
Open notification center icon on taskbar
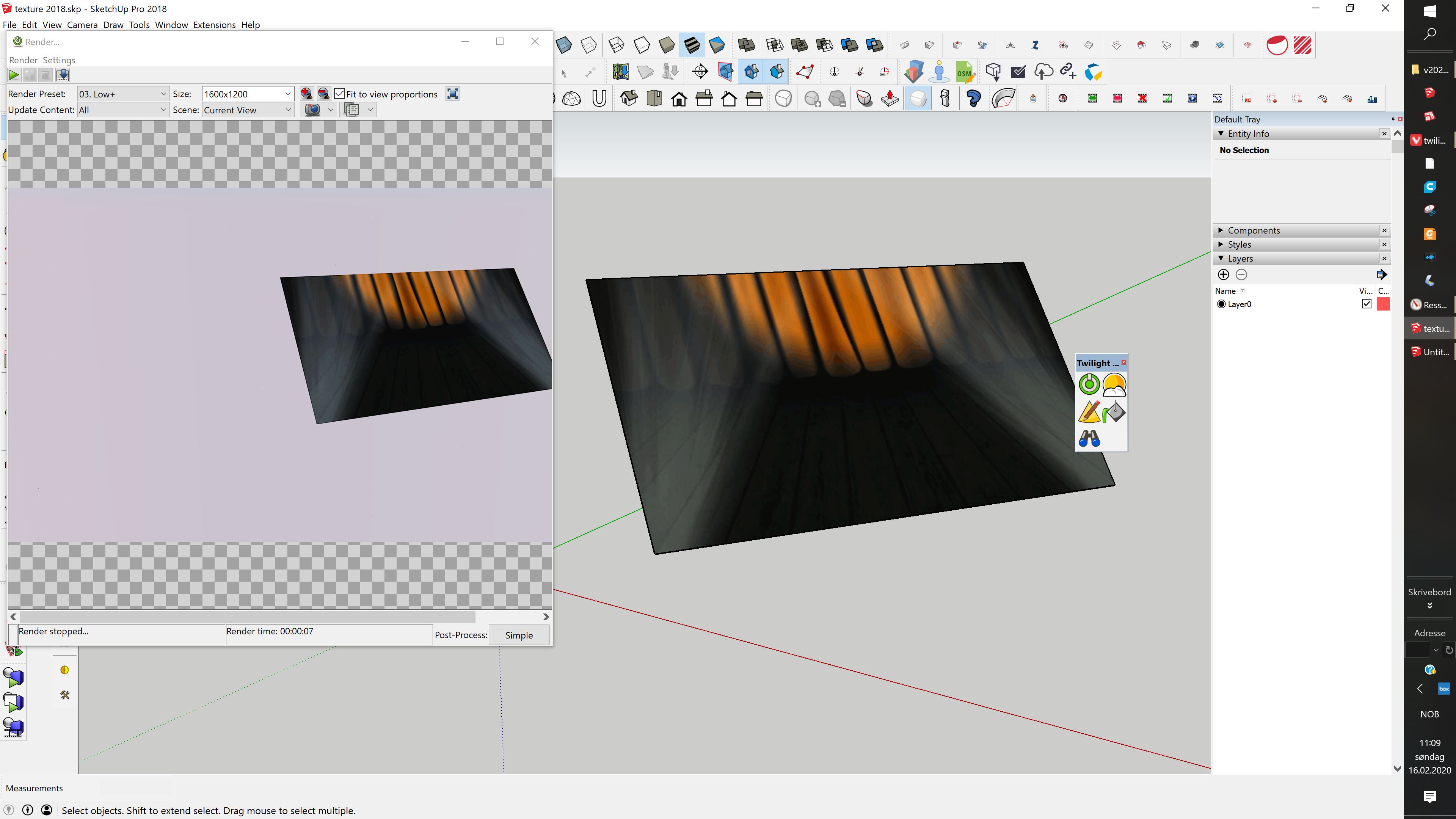(x=1429, y=797)
